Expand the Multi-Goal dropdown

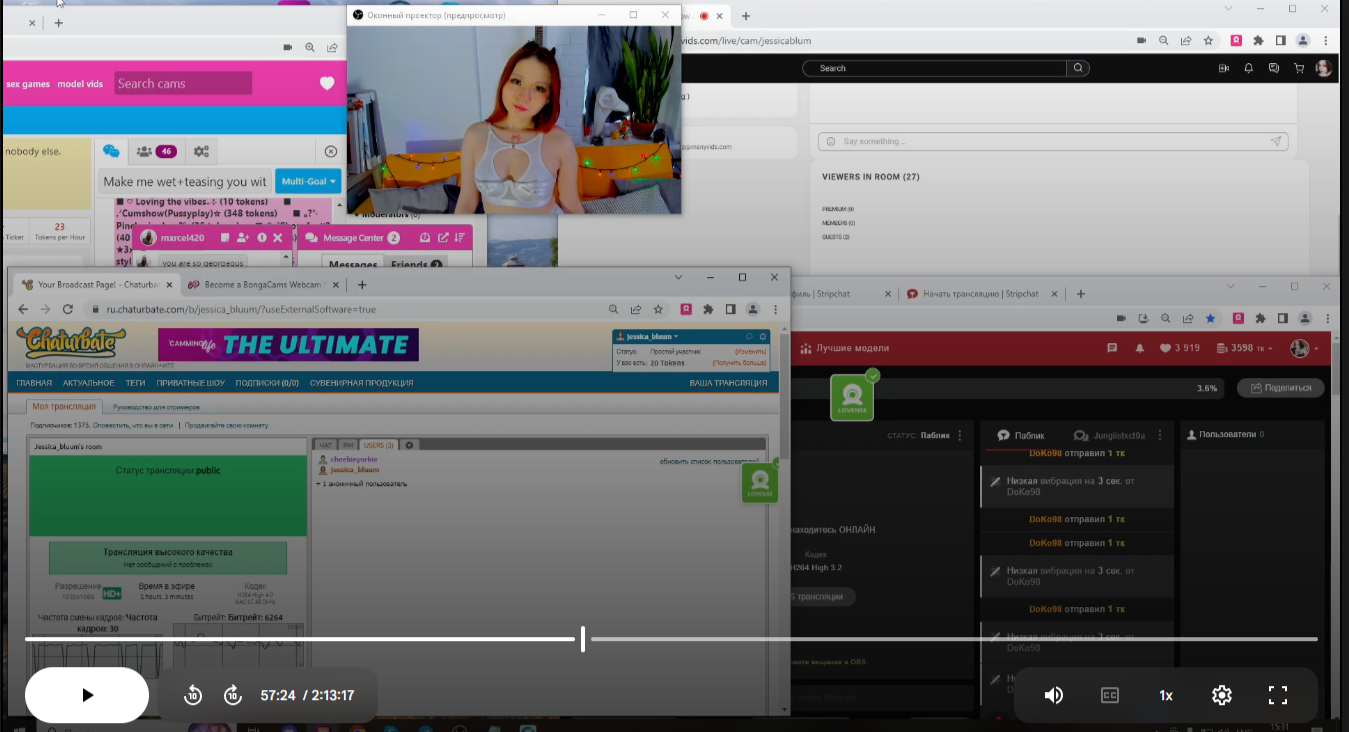click(308, 181)
